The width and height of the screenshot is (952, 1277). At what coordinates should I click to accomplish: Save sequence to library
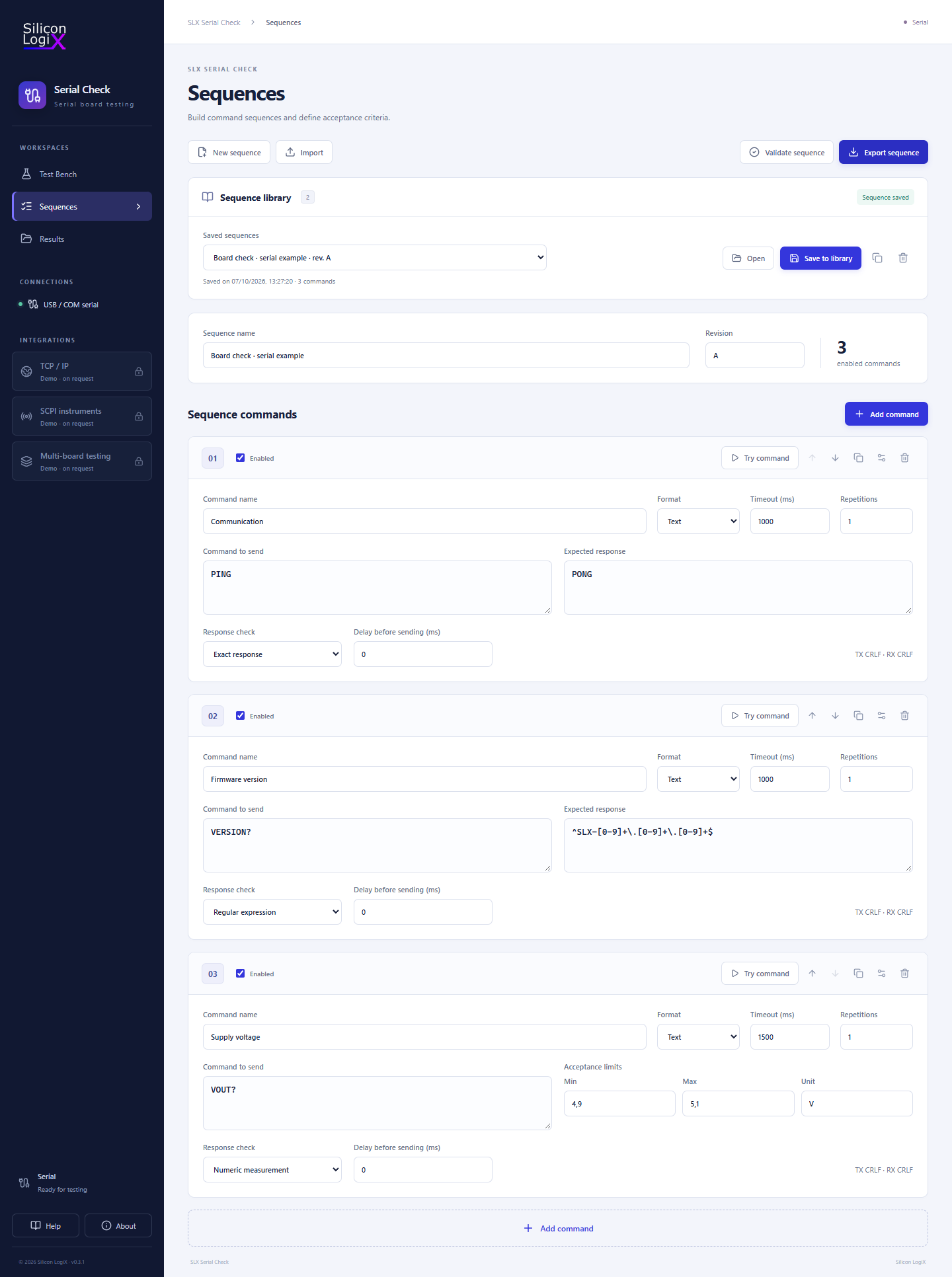[x=821, y=258]
